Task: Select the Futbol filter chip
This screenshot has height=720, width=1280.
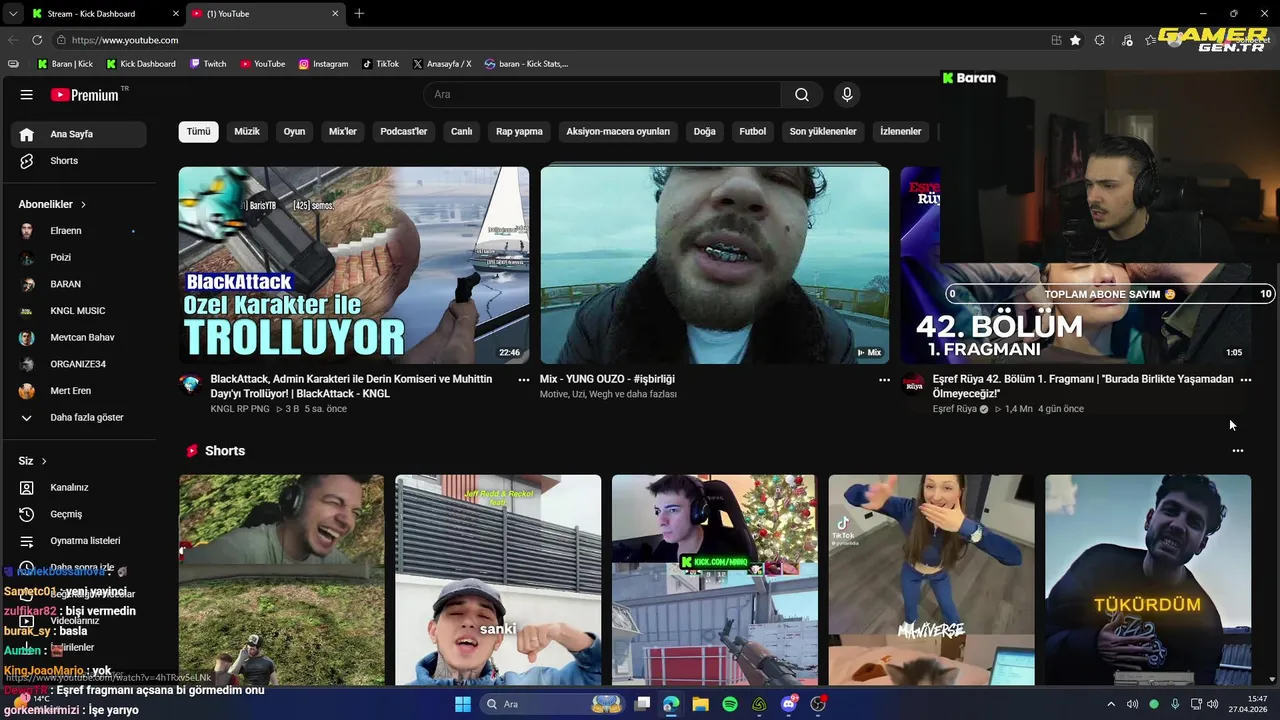Action: point(753,131)
